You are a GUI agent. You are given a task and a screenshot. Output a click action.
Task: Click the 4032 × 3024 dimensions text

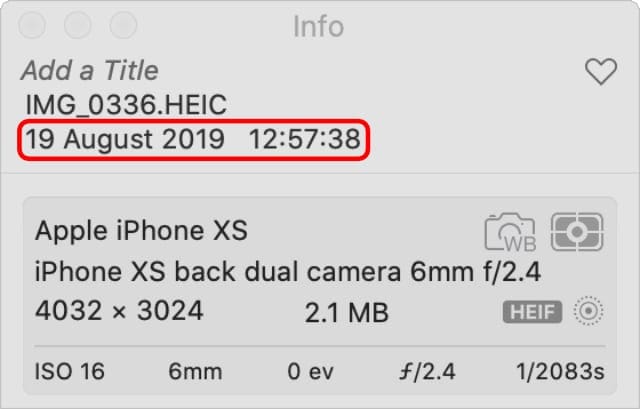coord(119,311)
